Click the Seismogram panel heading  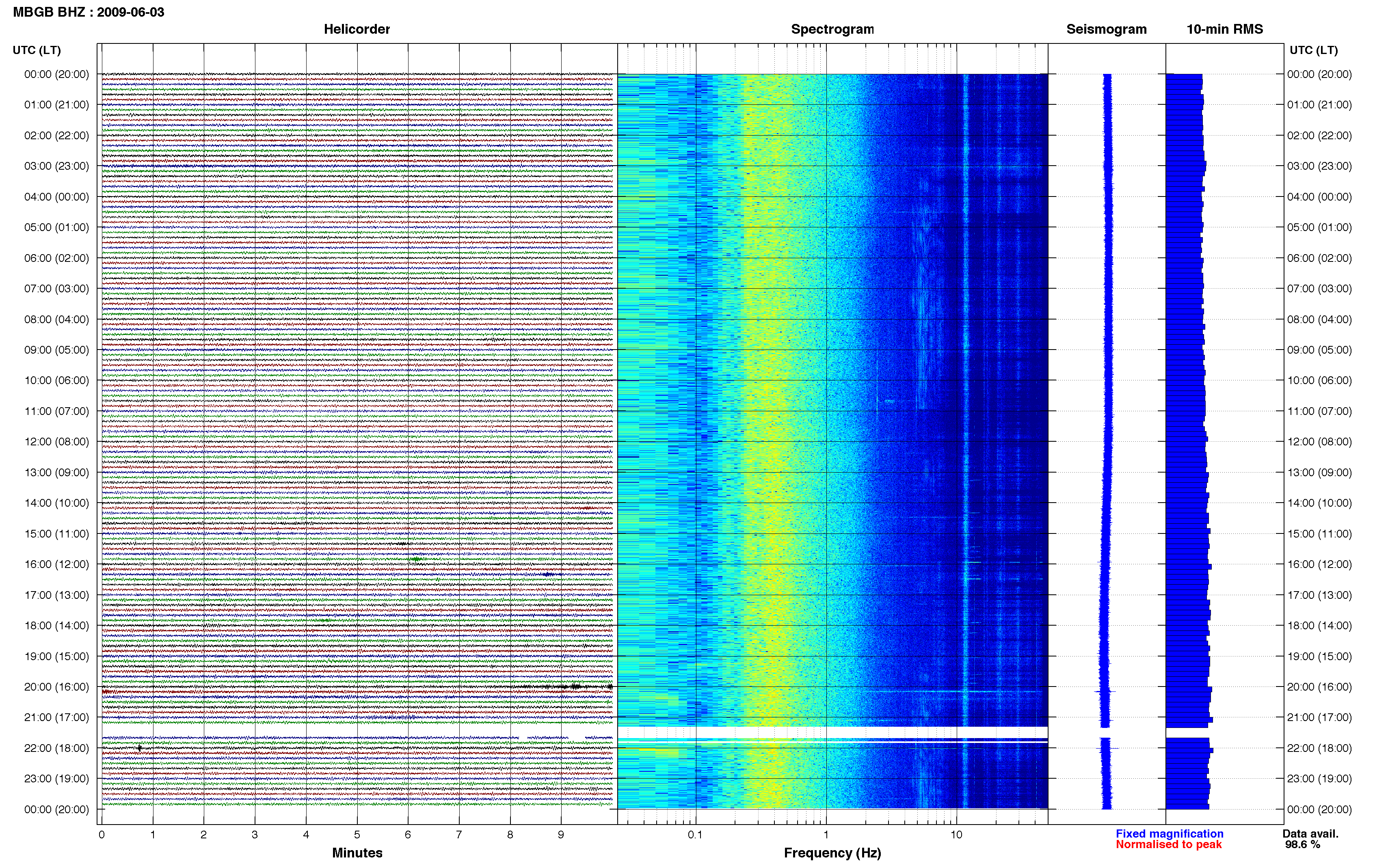coord(1106,29)
